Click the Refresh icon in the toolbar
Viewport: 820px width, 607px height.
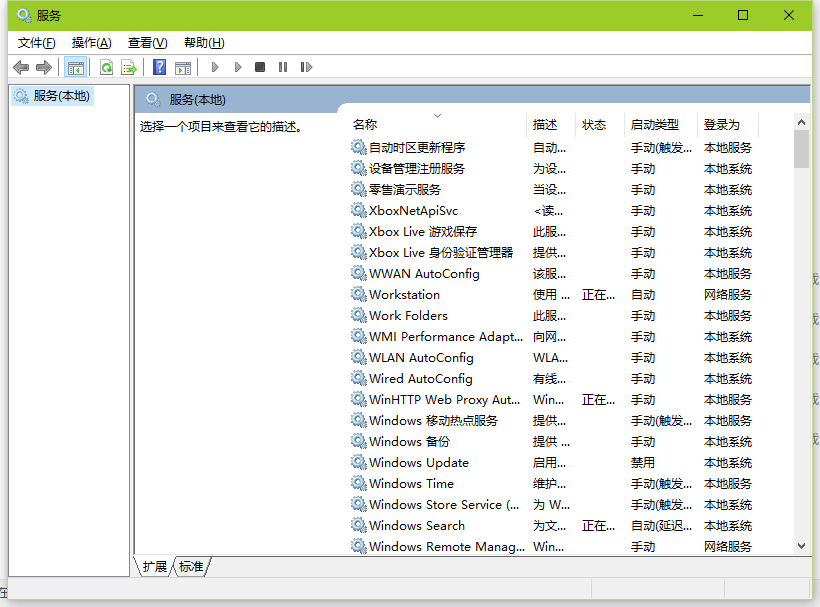[x=106, y=66]
